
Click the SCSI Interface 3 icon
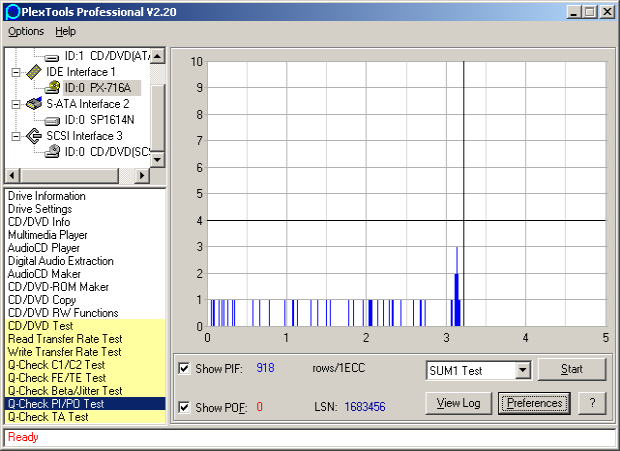click(34, 136)
